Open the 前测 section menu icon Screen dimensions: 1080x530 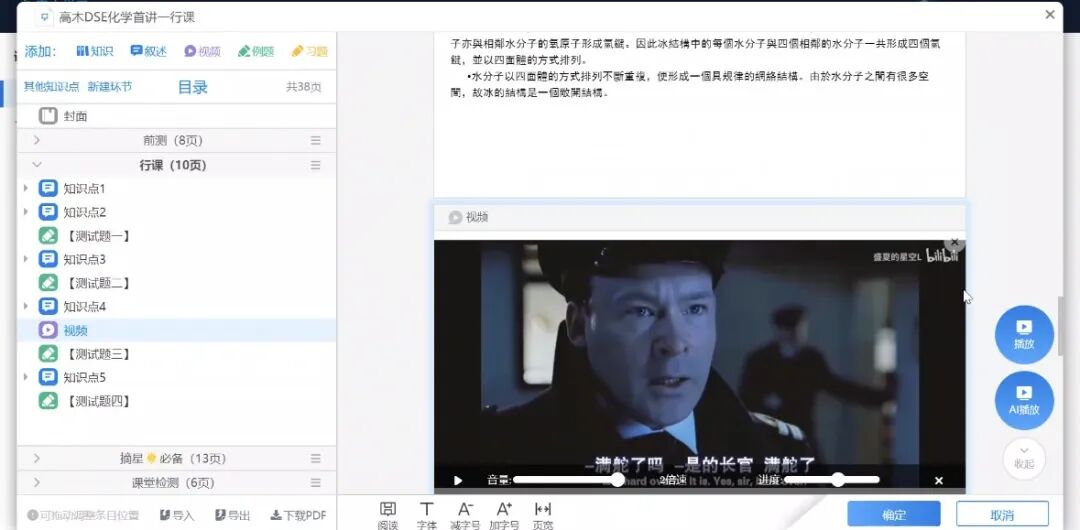(315, 140)
